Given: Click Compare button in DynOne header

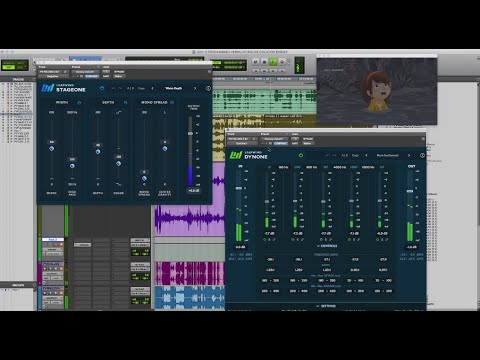Looking at the screenshot, I should [280, 143].
